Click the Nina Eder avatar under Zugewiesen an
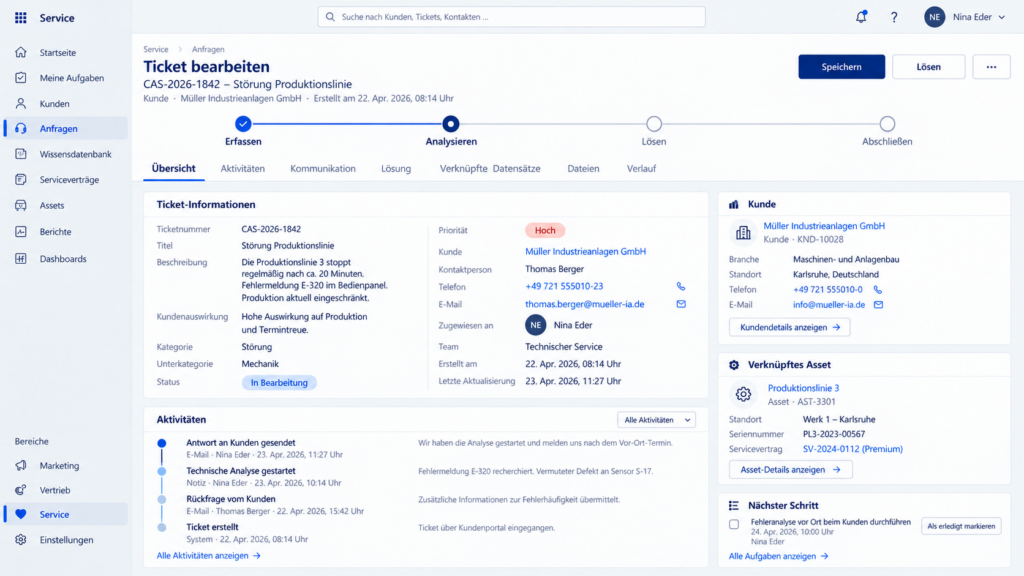1024x576 pixels. click(x=536, y=325)
